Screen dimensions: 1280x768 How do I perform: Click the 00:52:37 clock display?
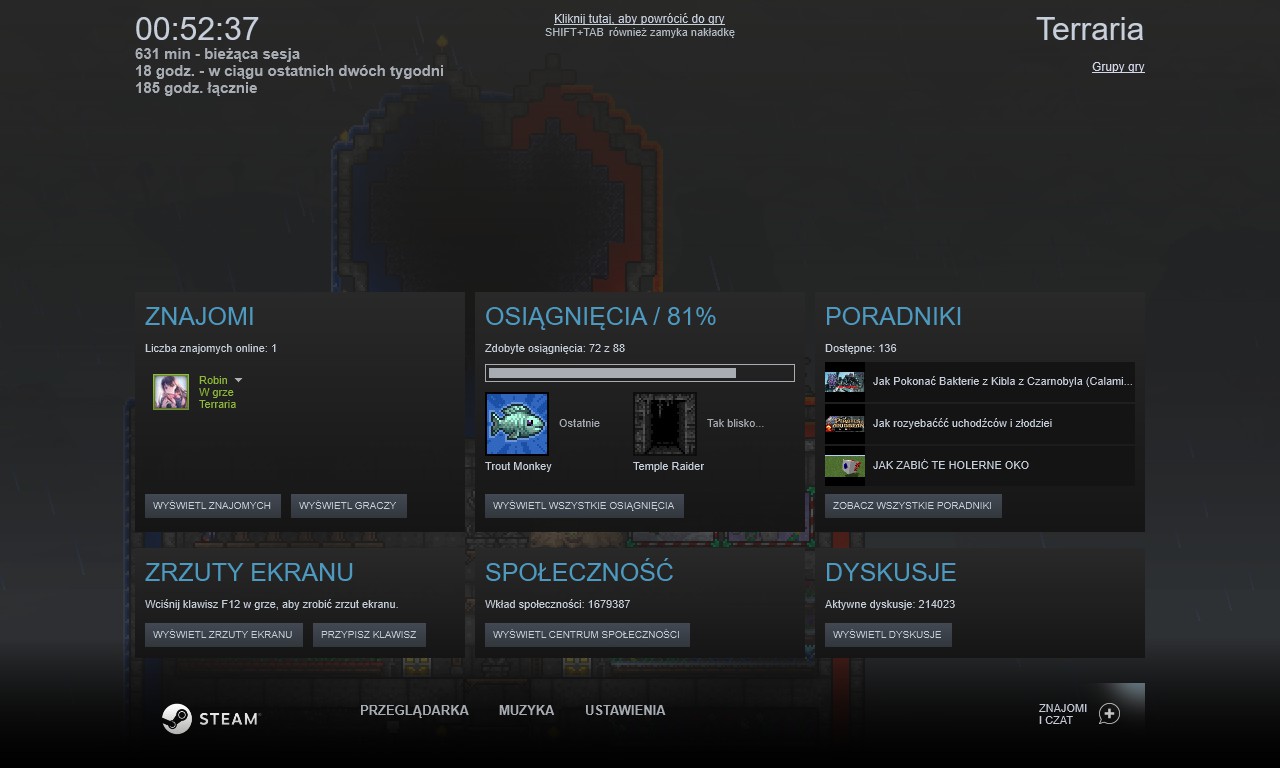coord(197,29)
